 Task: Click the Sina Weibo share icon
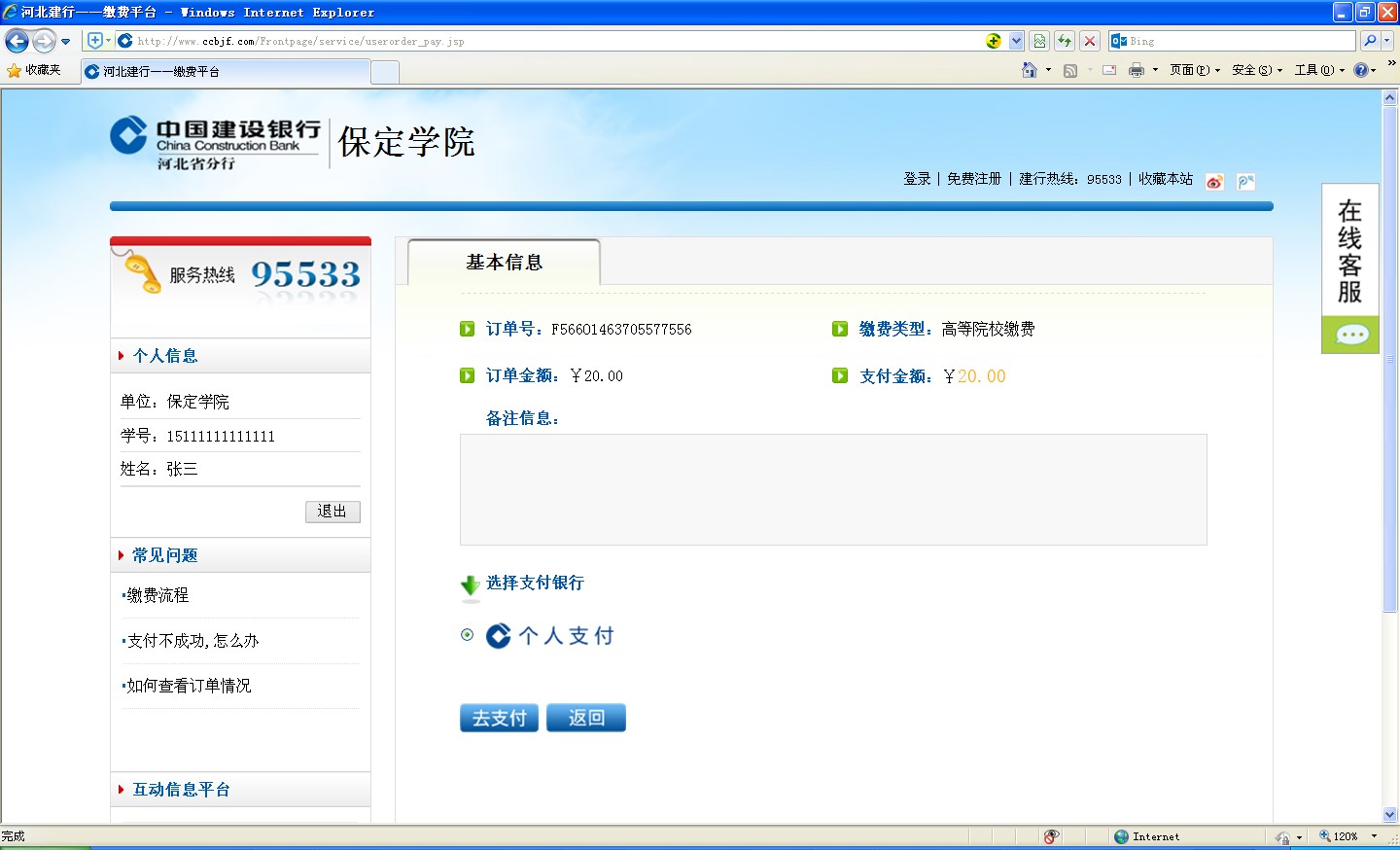coord(1214,182)
